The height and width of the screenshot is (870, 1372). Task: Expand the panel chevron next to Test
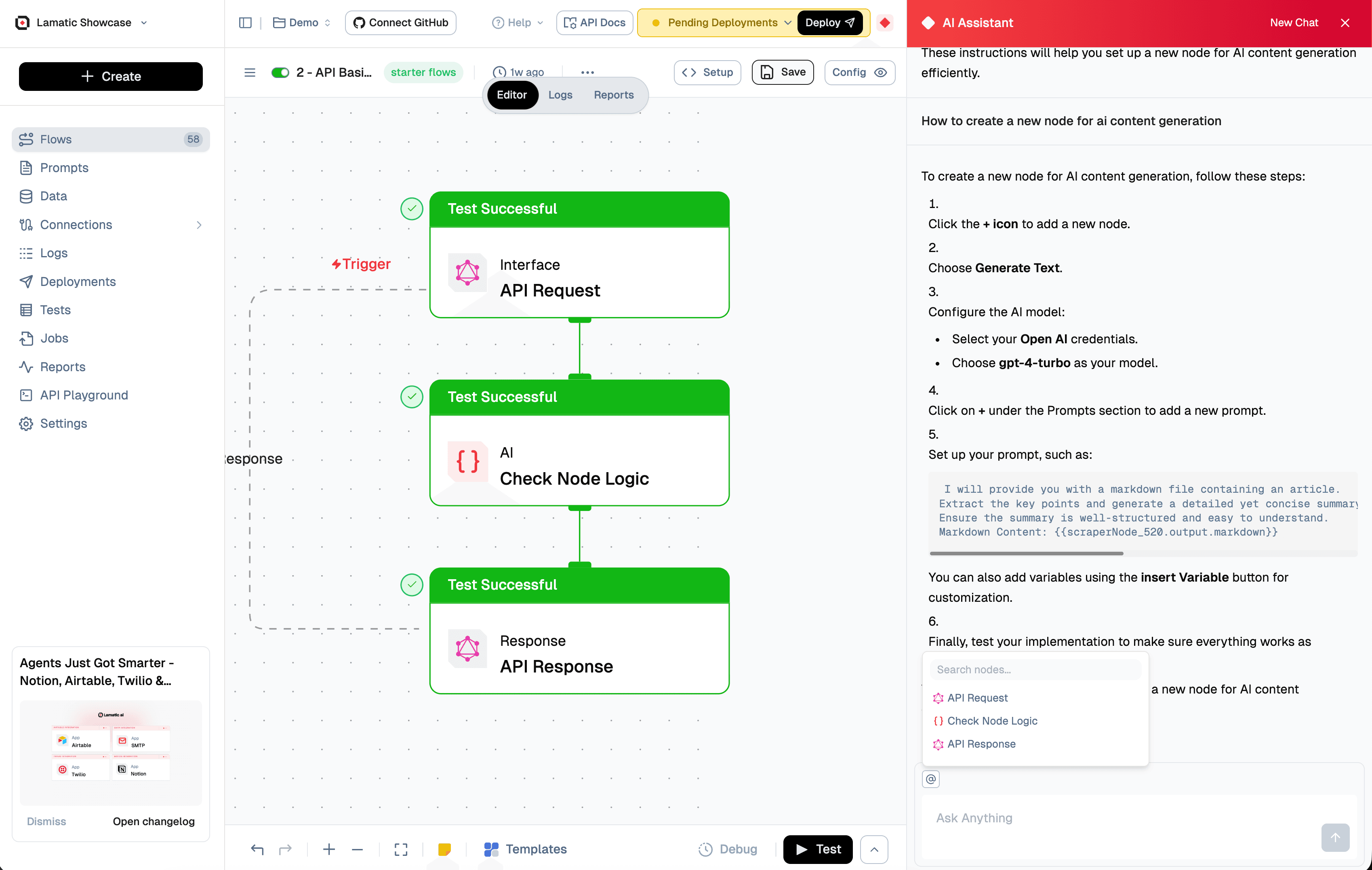874,849
